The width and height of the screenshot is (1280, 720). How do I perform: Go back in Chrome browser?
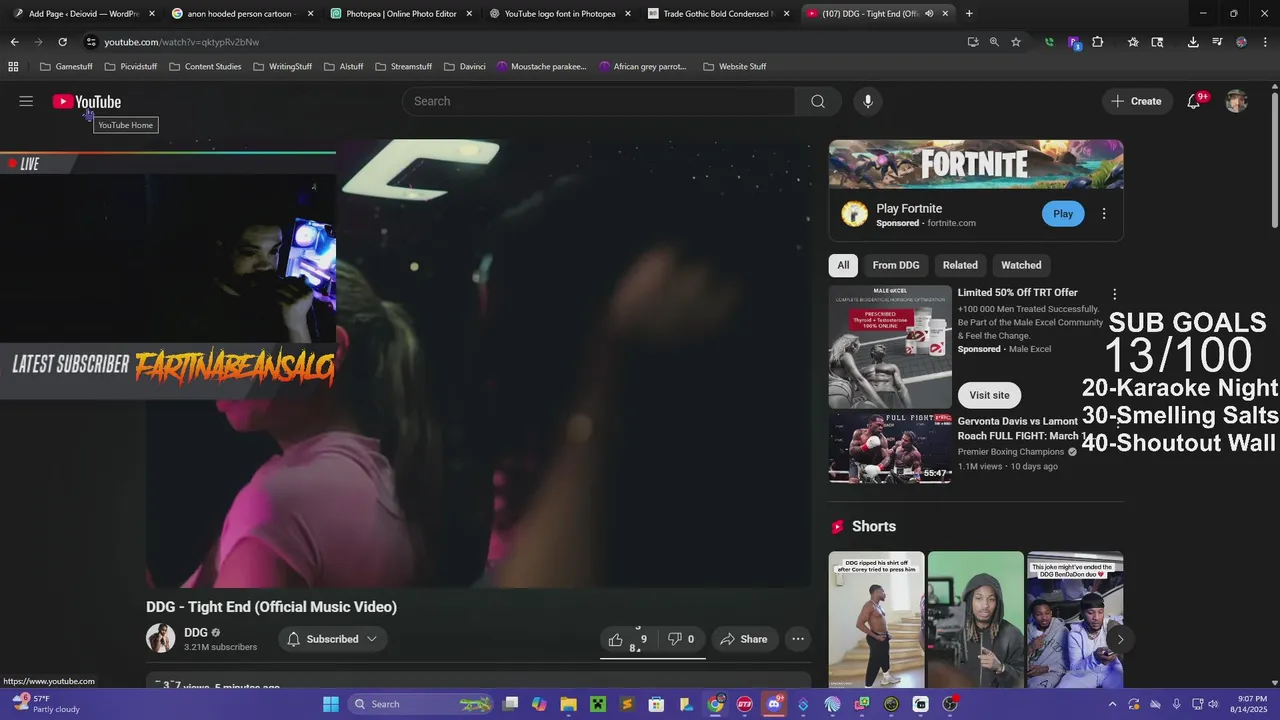point(14,42)
